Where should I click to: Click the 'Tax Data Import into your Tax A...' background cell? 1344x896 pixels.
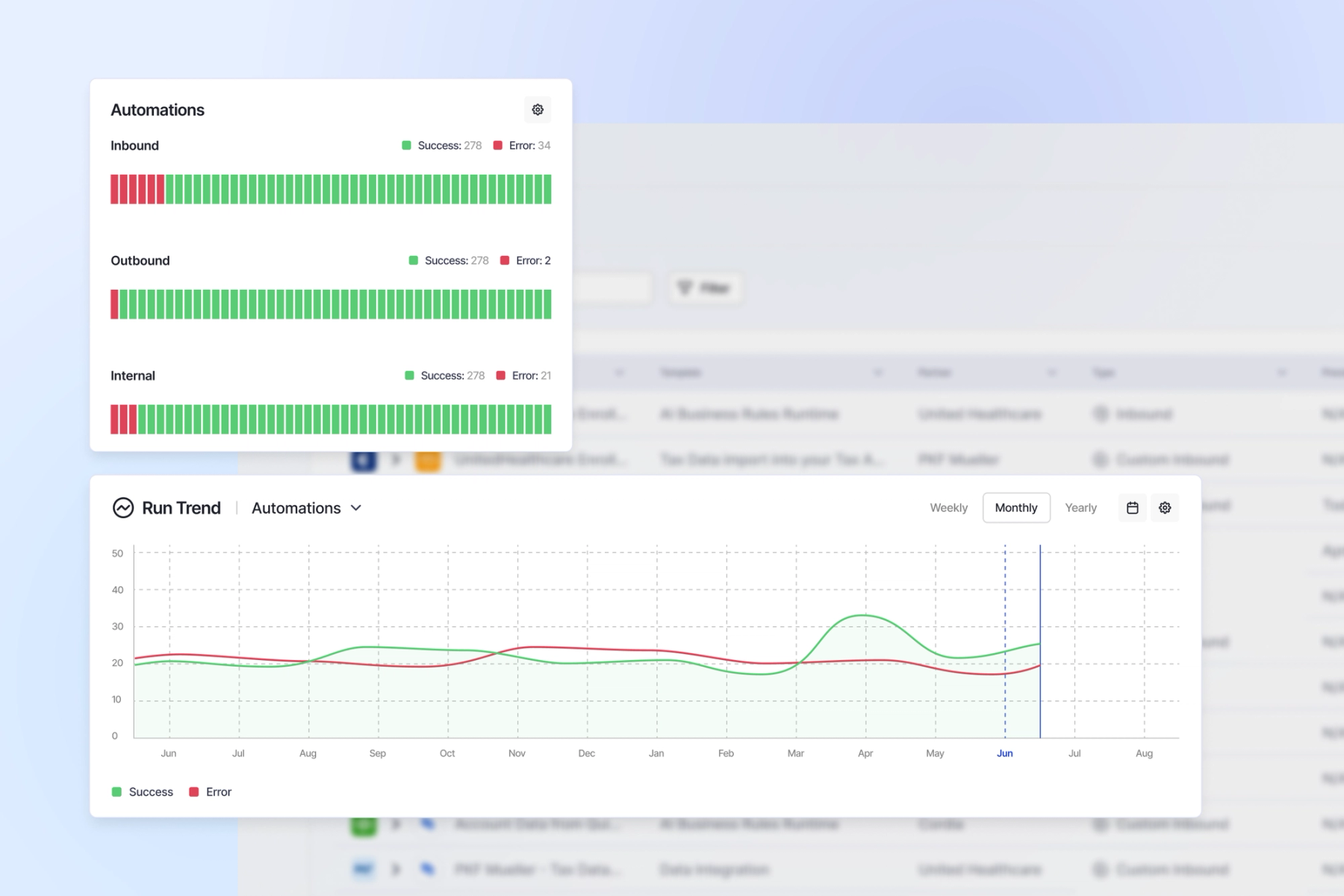click(x=772, y=460)
